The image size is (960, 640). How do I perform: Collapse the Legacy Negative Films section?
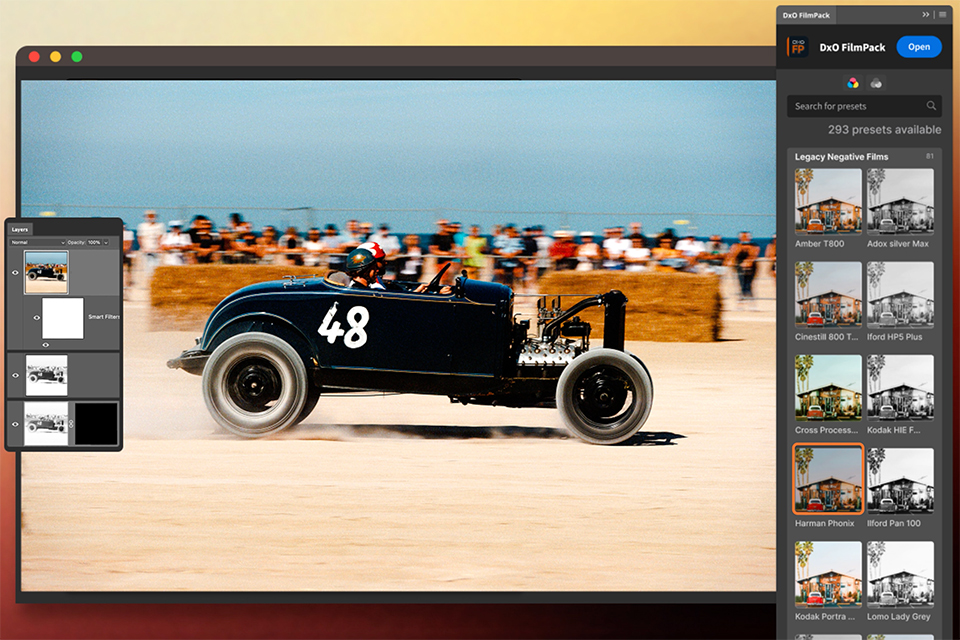841,157
